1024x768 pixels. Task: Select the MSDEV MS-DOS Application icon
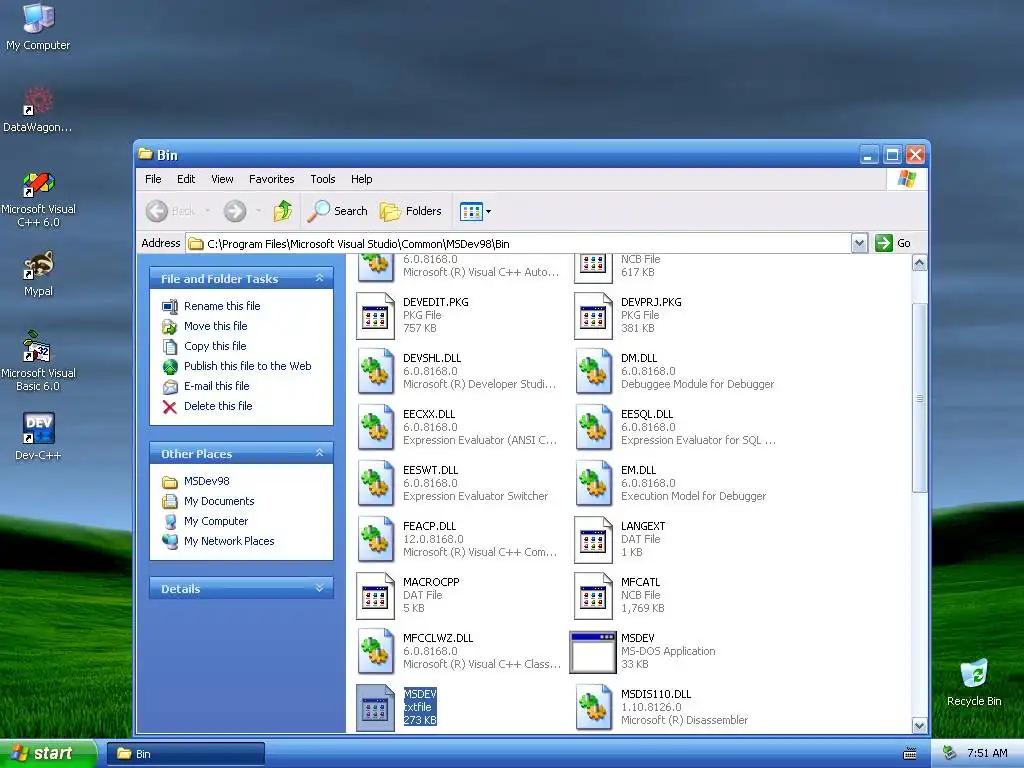[593, 652]
